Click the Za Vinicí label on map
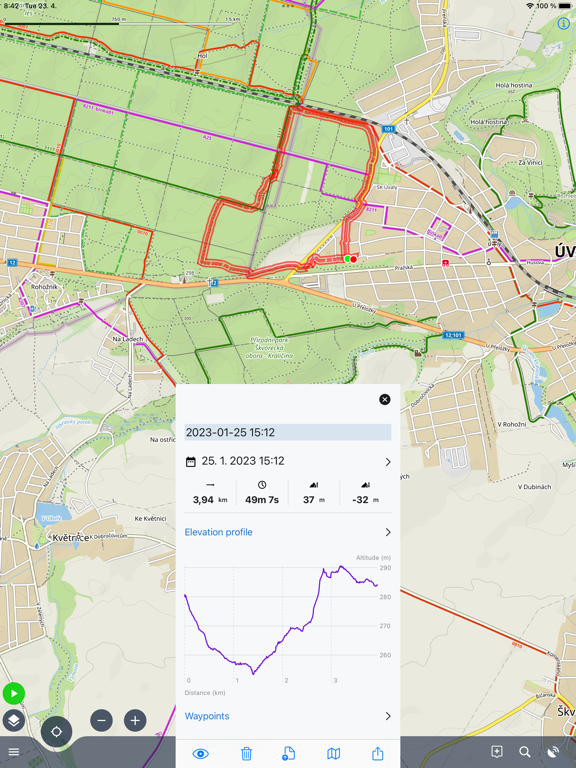This screenshot has width=576, height=768. click(530, 162)
